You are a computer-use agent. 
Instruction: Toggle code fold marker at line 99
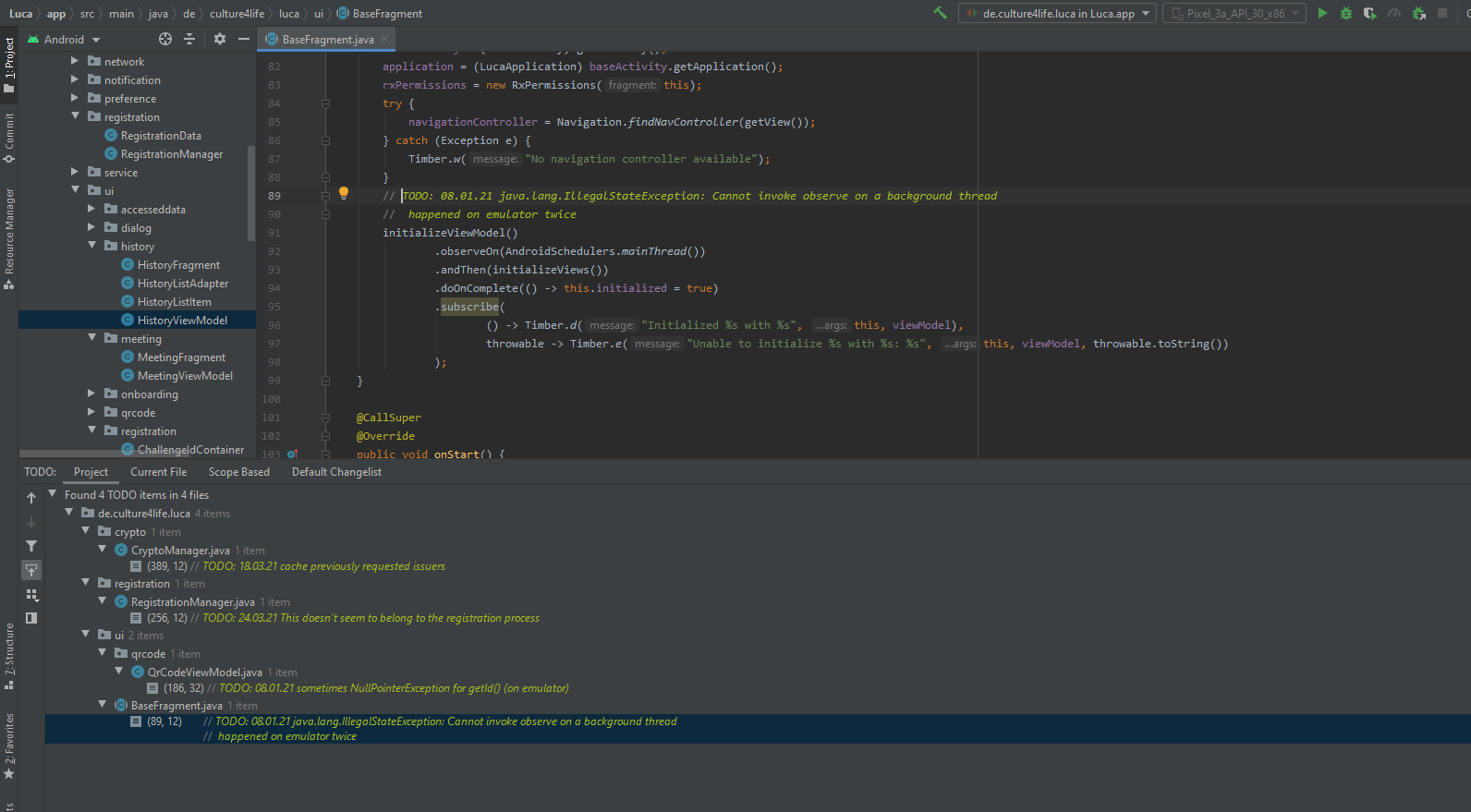(325, 381)
